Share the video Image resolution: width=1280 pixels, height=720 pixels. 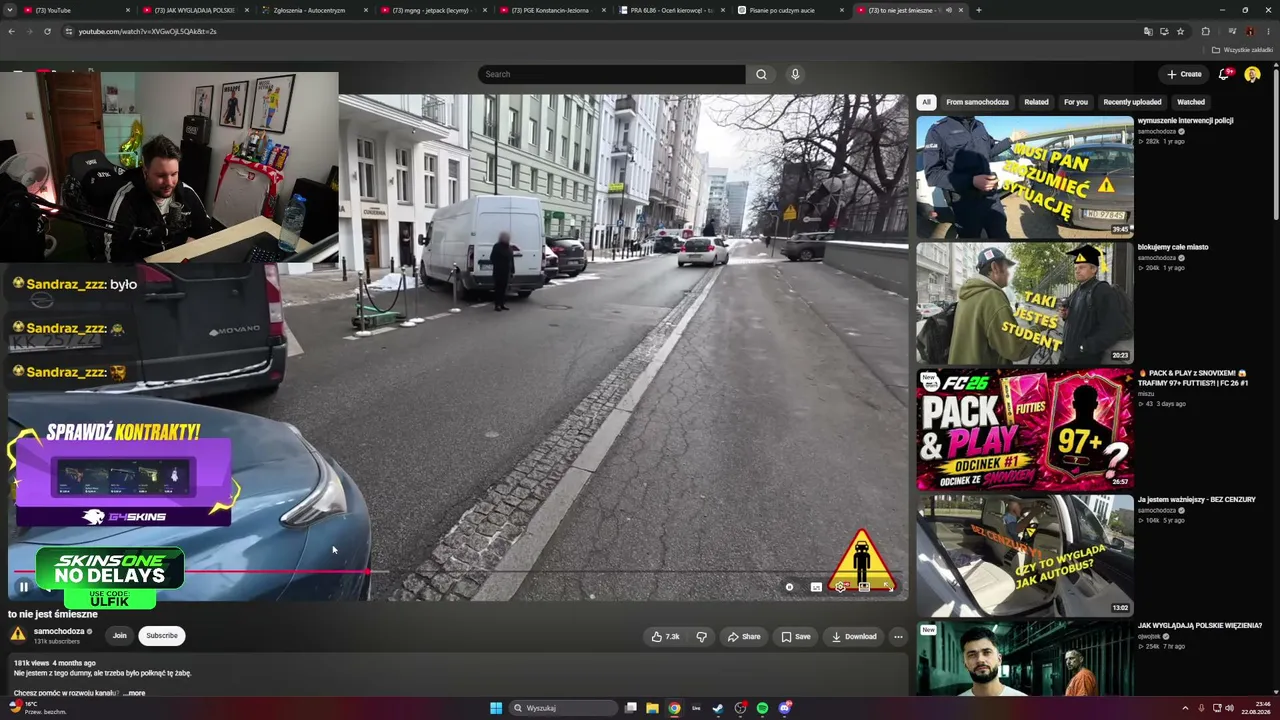click(744, 636)
